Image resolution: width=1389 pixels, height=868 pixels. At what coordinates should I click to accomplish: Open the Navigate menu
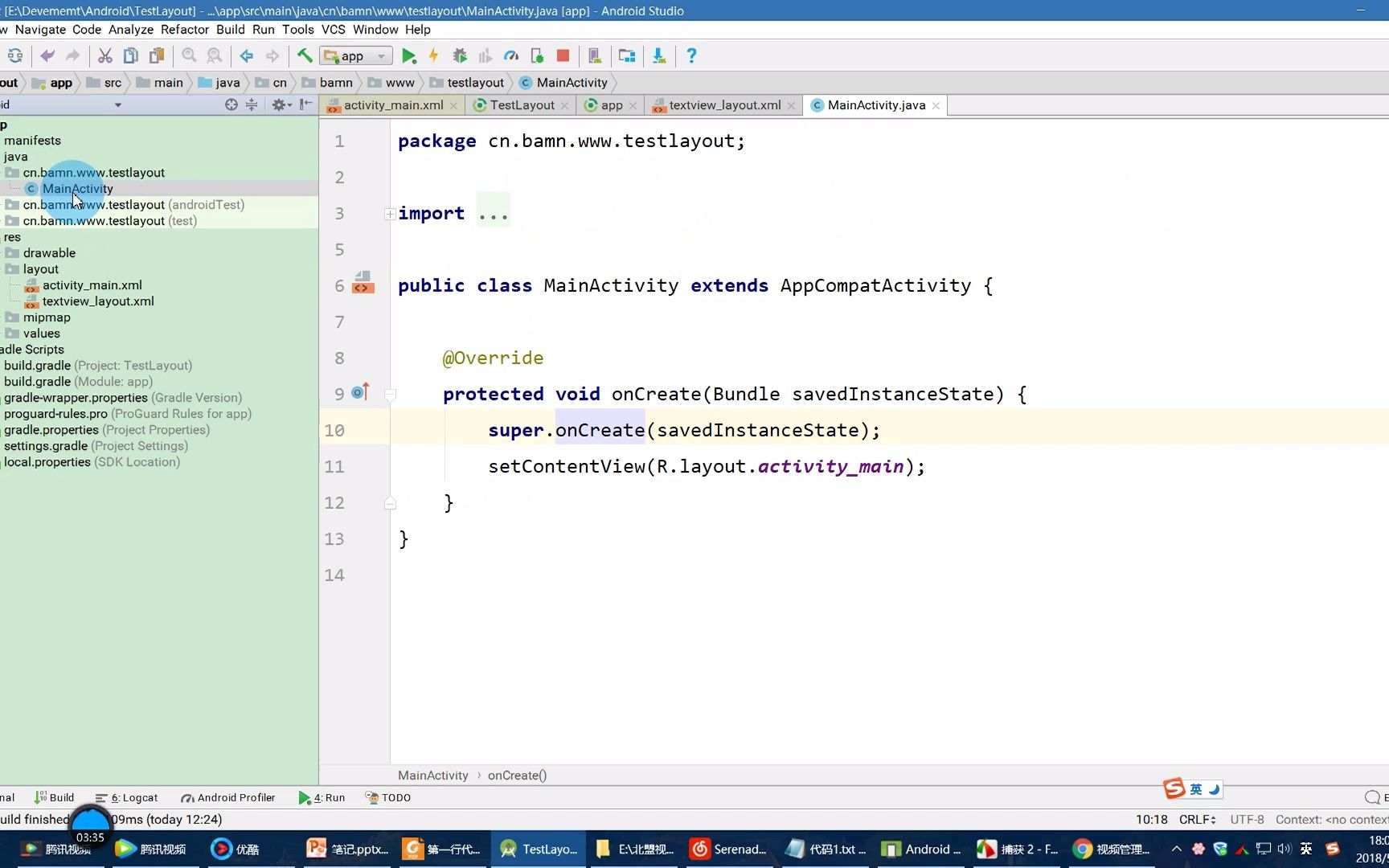tap(40, 30)
